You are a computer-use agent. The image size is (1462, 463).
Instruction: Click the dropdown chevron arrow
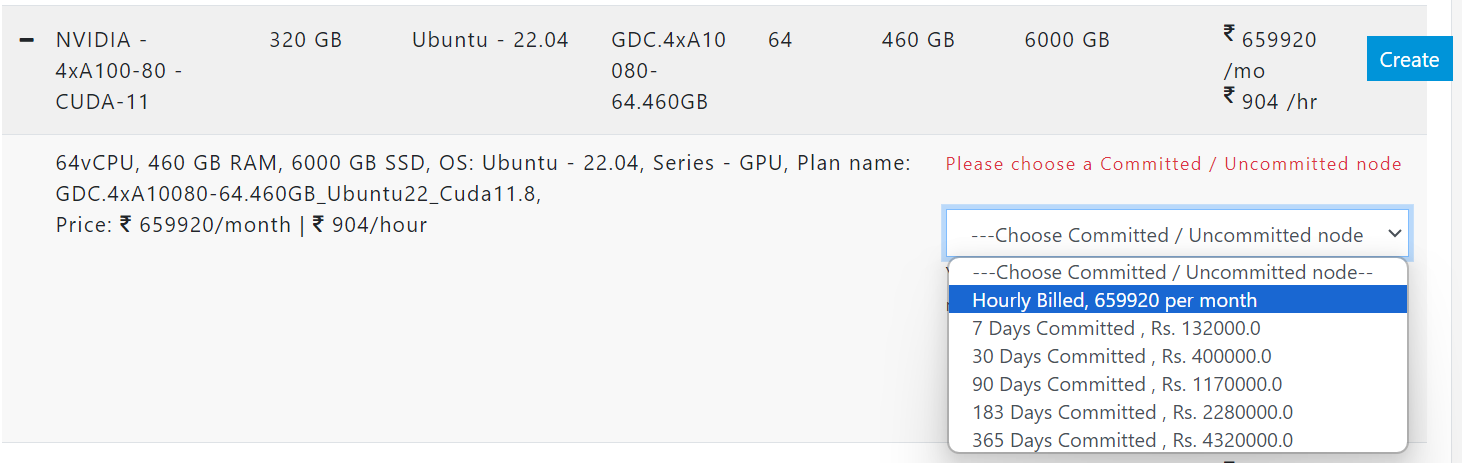point(1394,234)
